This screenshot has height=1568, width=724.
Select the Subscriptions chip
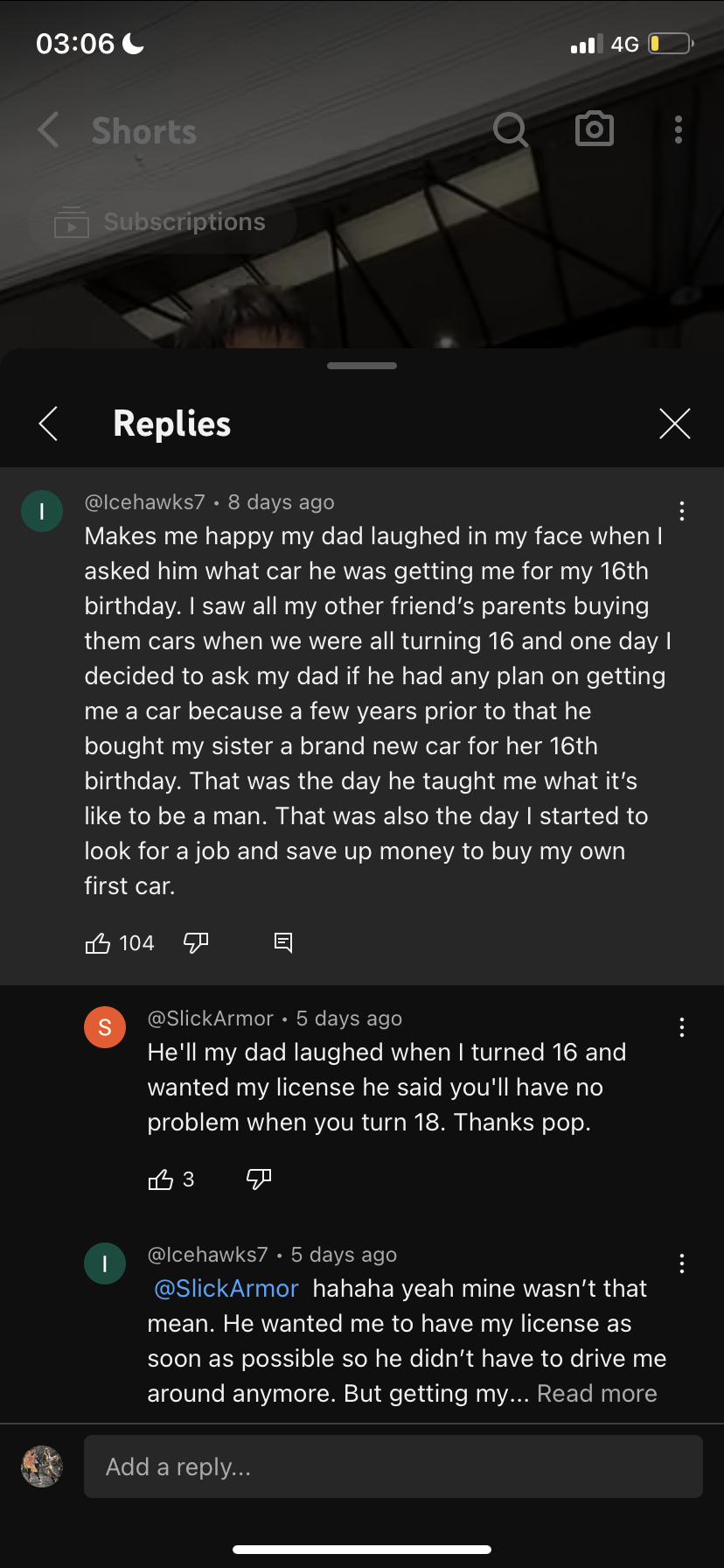[x=163, y=222]
